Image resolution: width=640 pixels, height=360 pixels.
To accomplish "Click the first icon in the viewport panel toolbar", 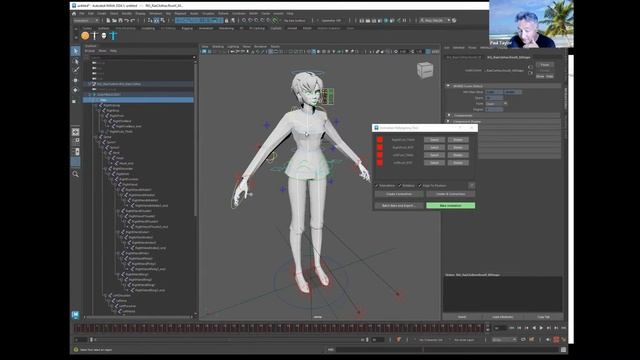I will pyautogui.click(x=204, y=51).
